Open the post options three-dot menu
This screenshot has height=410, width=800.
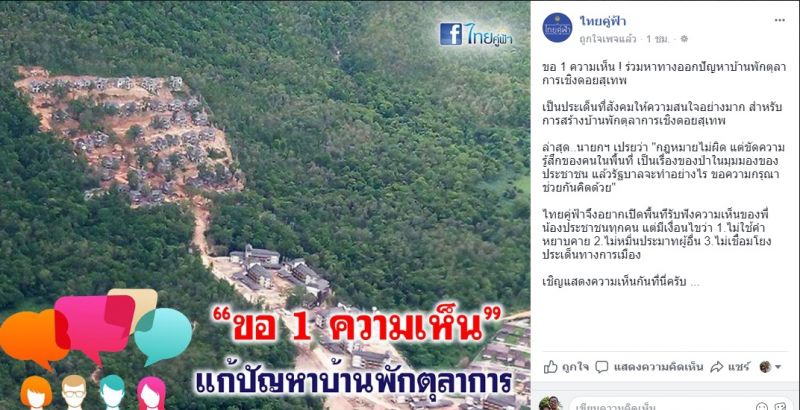[780, 20]
